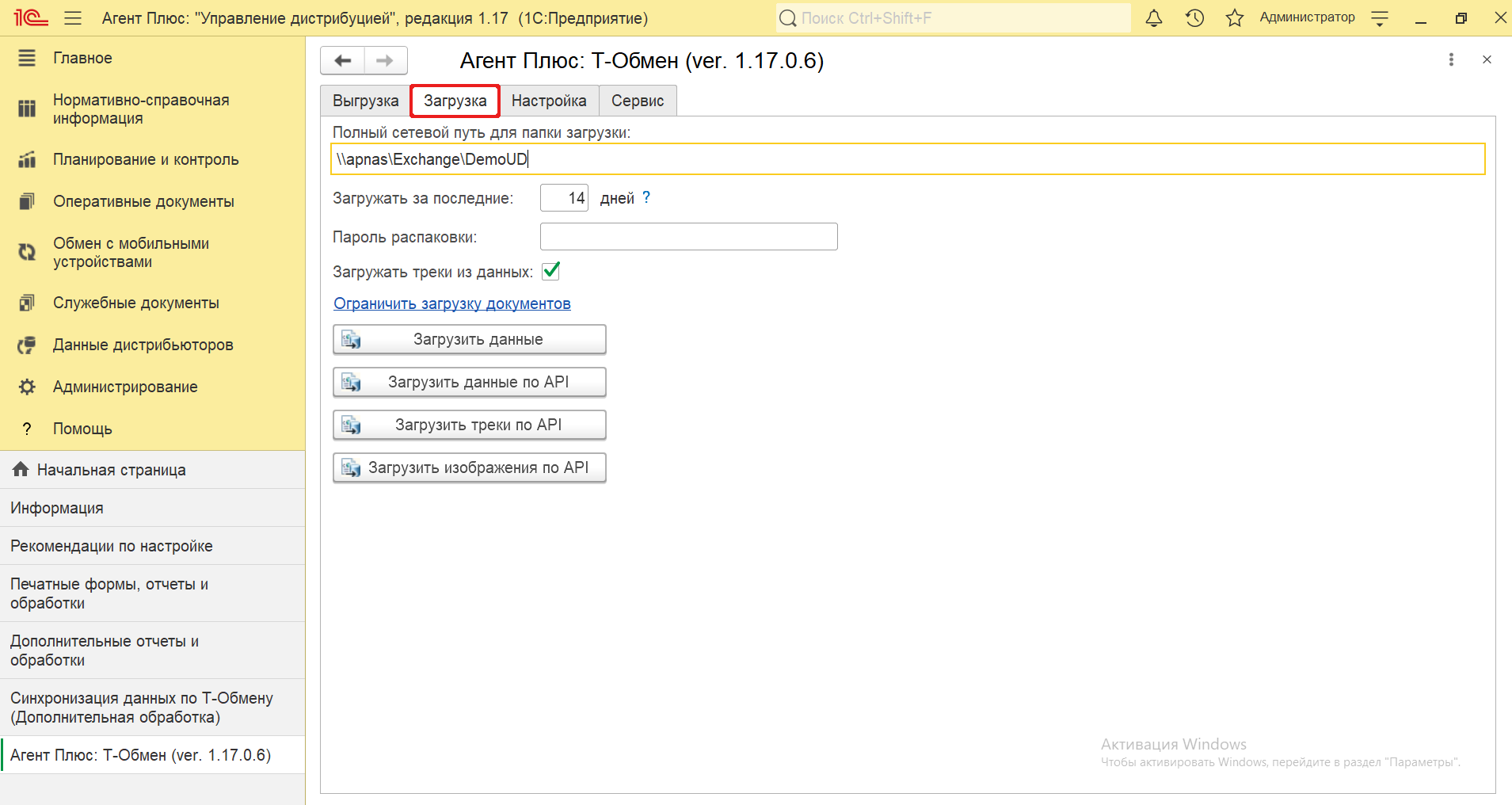Focus the search field Поиск Ctrl+Shift+F
The image size is (1512, 805).
click(954, 18)
